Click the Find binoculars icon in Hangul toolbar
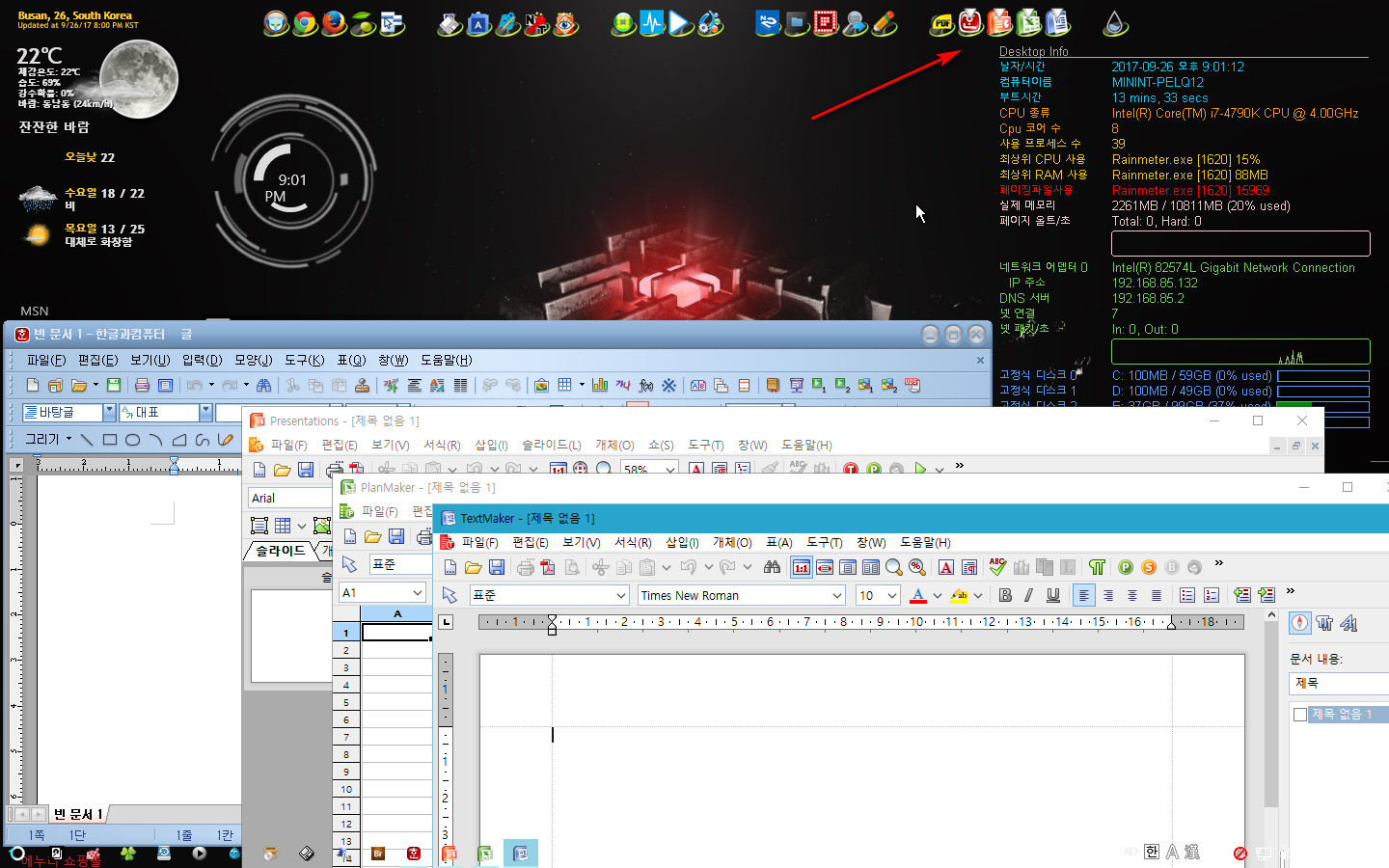 [x=263, y=385]
